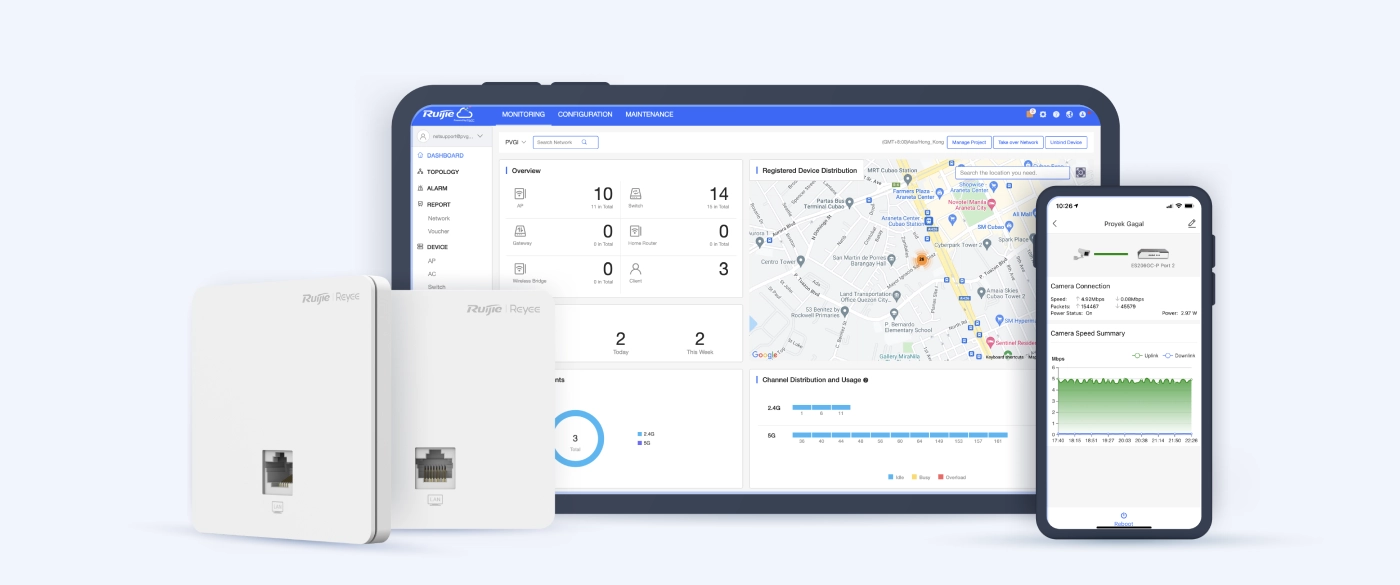Open the MONITORING tab
Viewport: 1400px width, 585px height.
tap(523, 114)
